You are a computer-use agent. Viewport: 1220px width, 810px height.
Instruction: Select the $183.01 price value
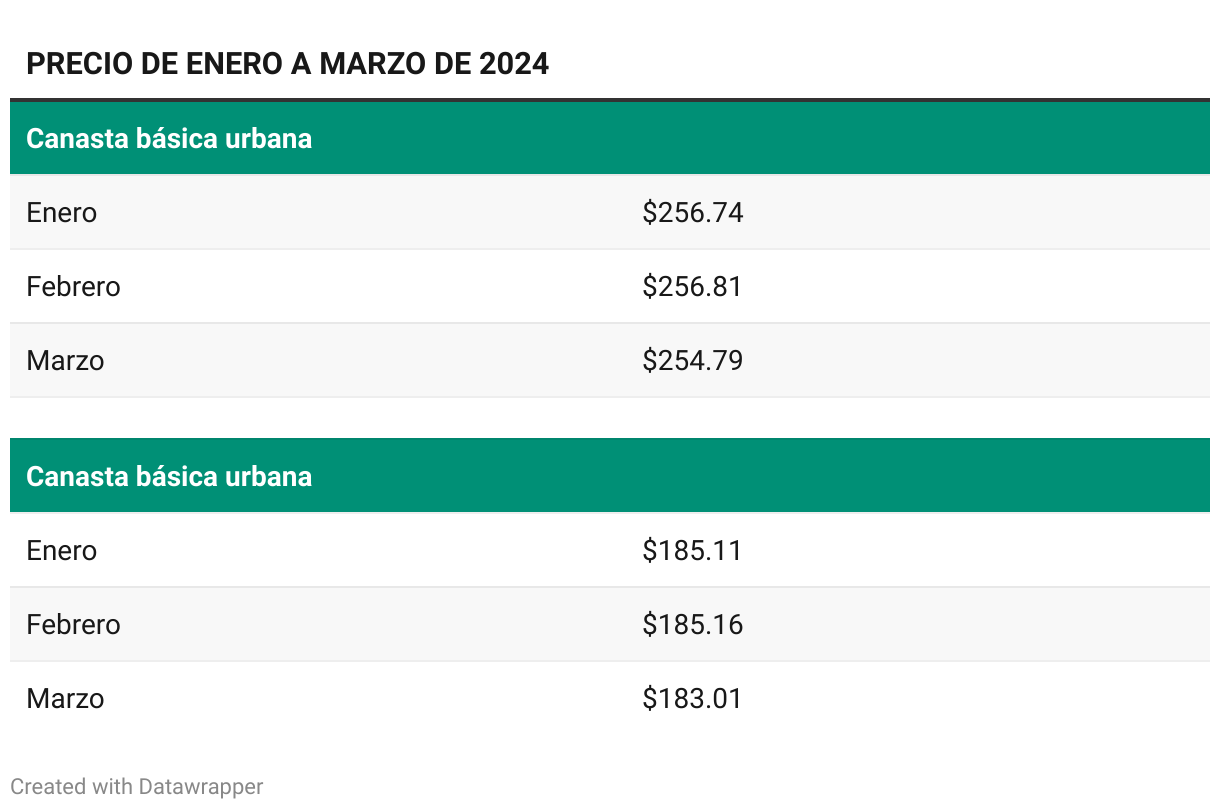pyautogui.click(x=692, y=699)
